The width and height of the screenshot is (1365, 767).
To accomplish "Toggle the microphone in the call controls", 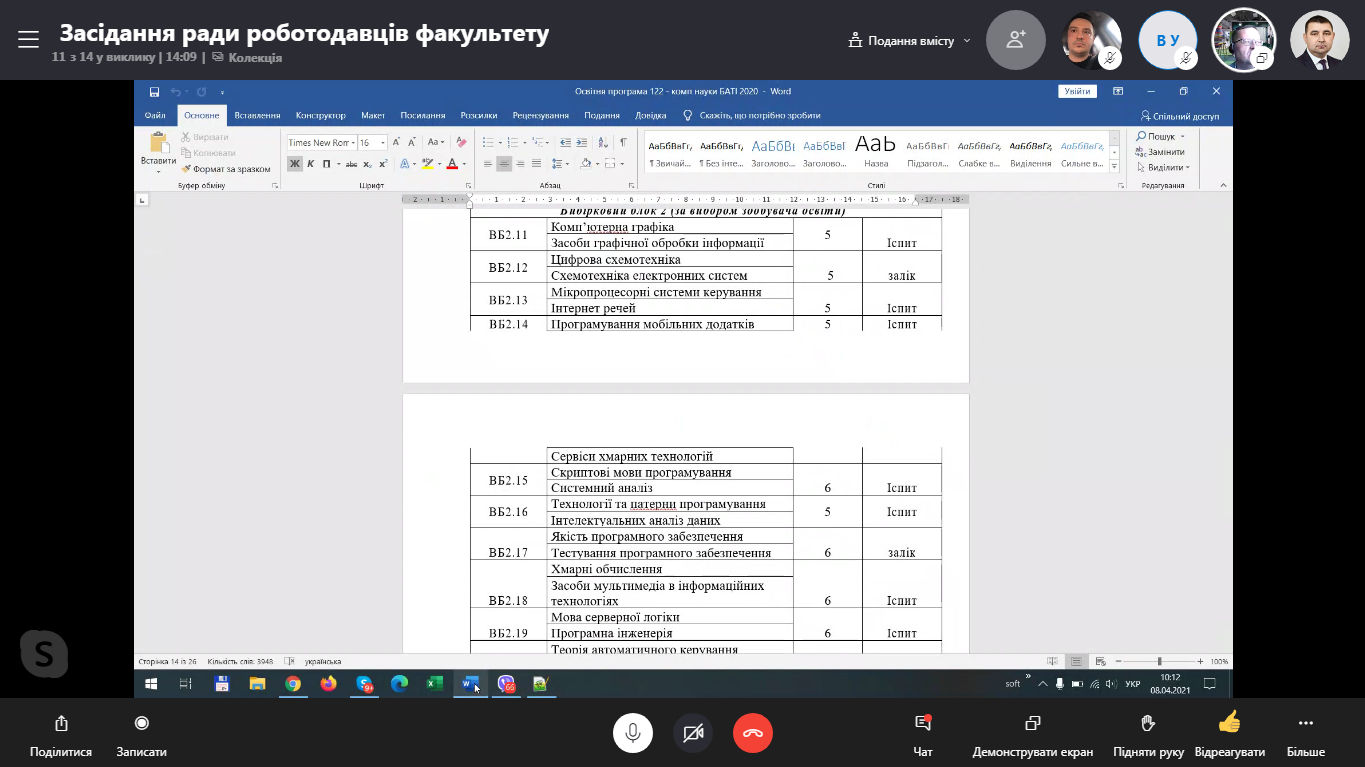I will click(x=633, y=734).
